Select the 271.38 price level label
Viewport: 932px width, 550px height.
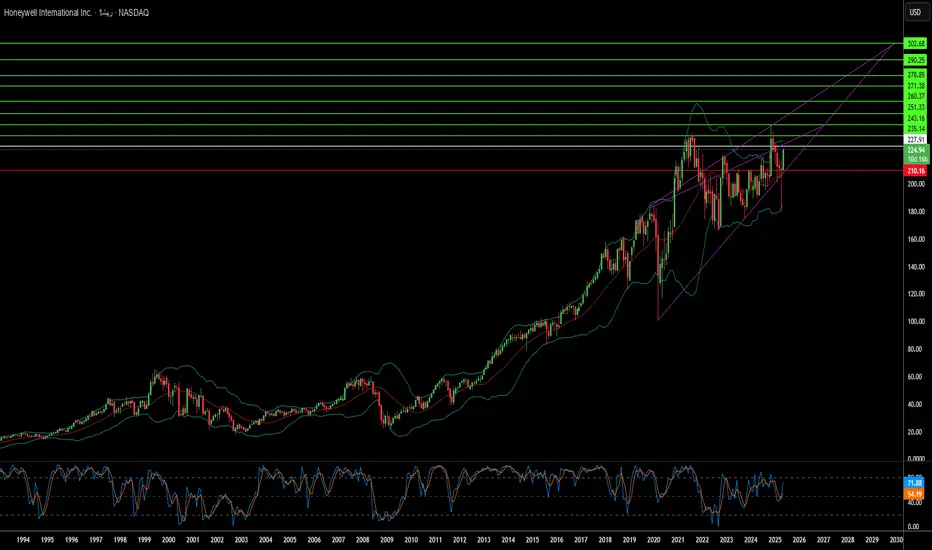click(x=915, y=86)
